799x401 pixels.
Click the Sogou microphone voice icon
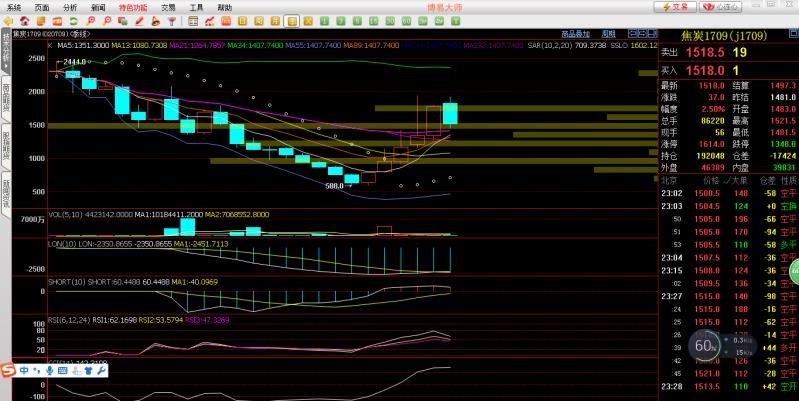49,371
